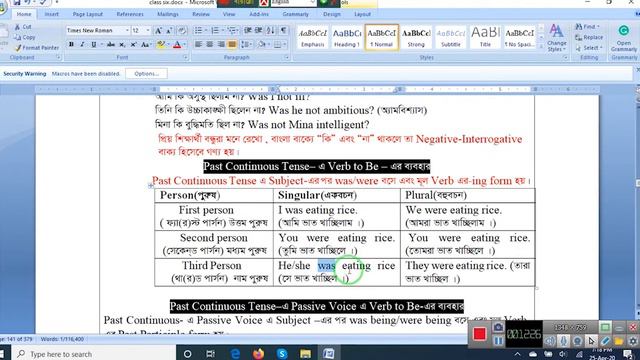This screenshot has width=640, height=360.
Task: Click the green capture region icon in recorder
Action: (x=605, y=327)
